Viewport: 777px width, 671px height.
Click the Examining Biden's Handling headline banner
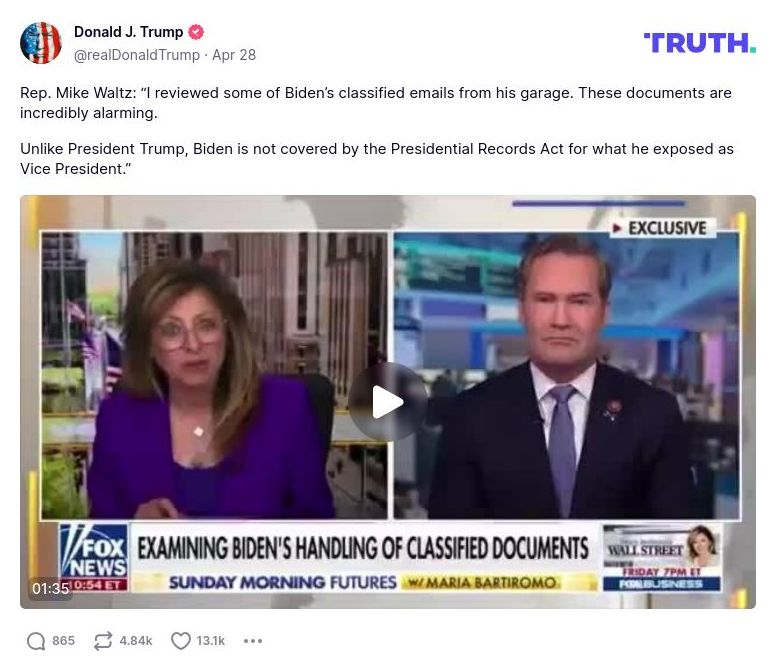364,548
